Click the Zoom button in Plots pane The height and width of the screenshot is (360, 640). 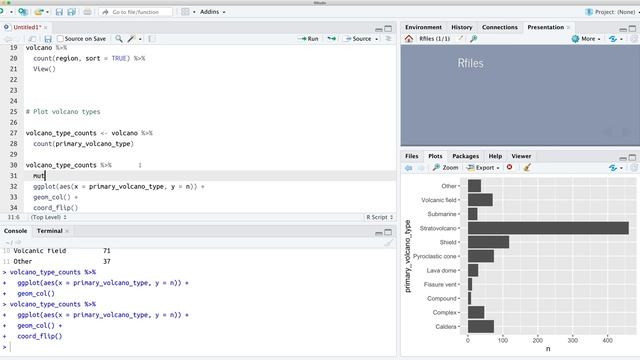coord(445,168)
